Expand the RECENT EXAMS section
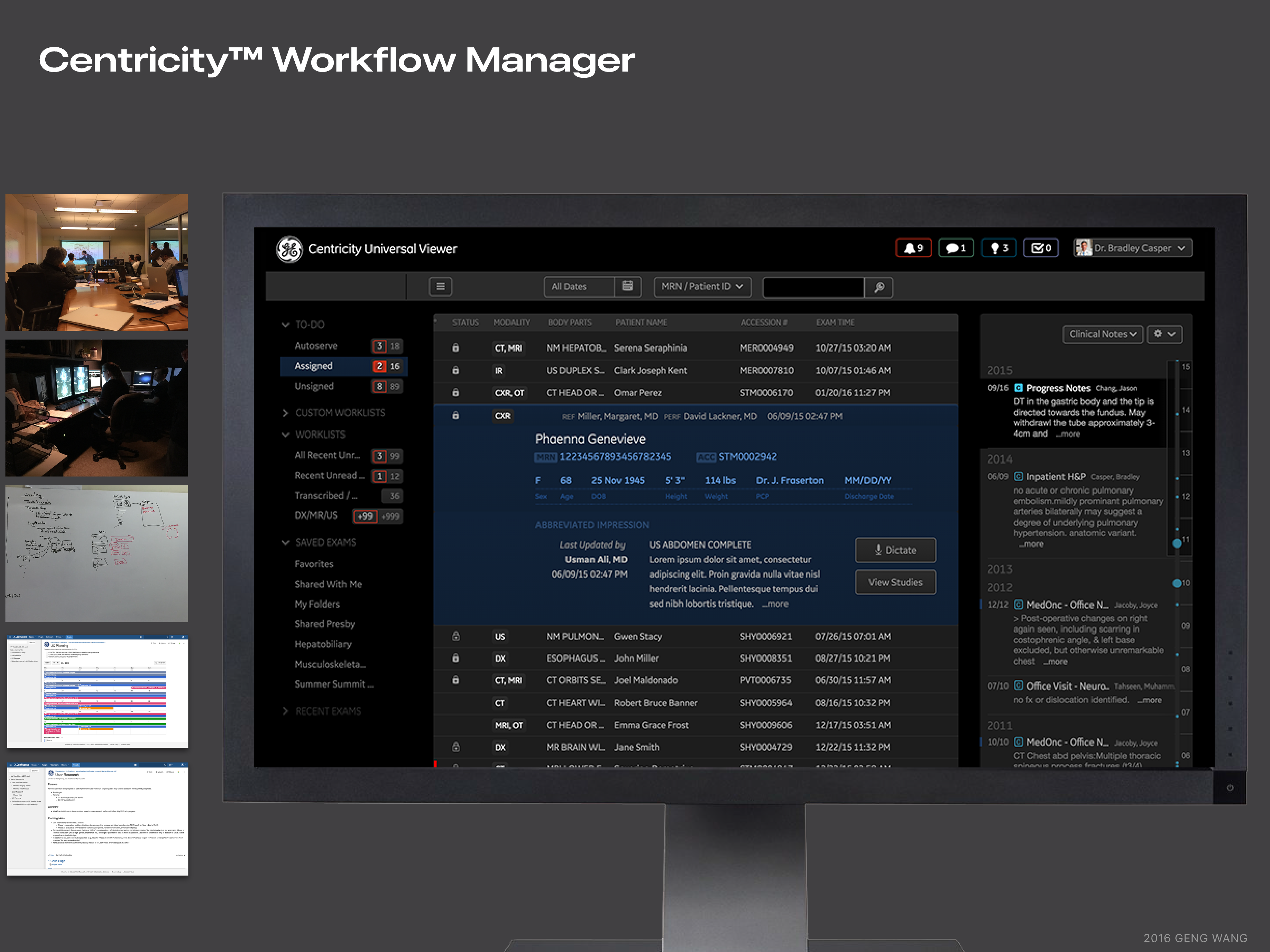 coord(285,711)
